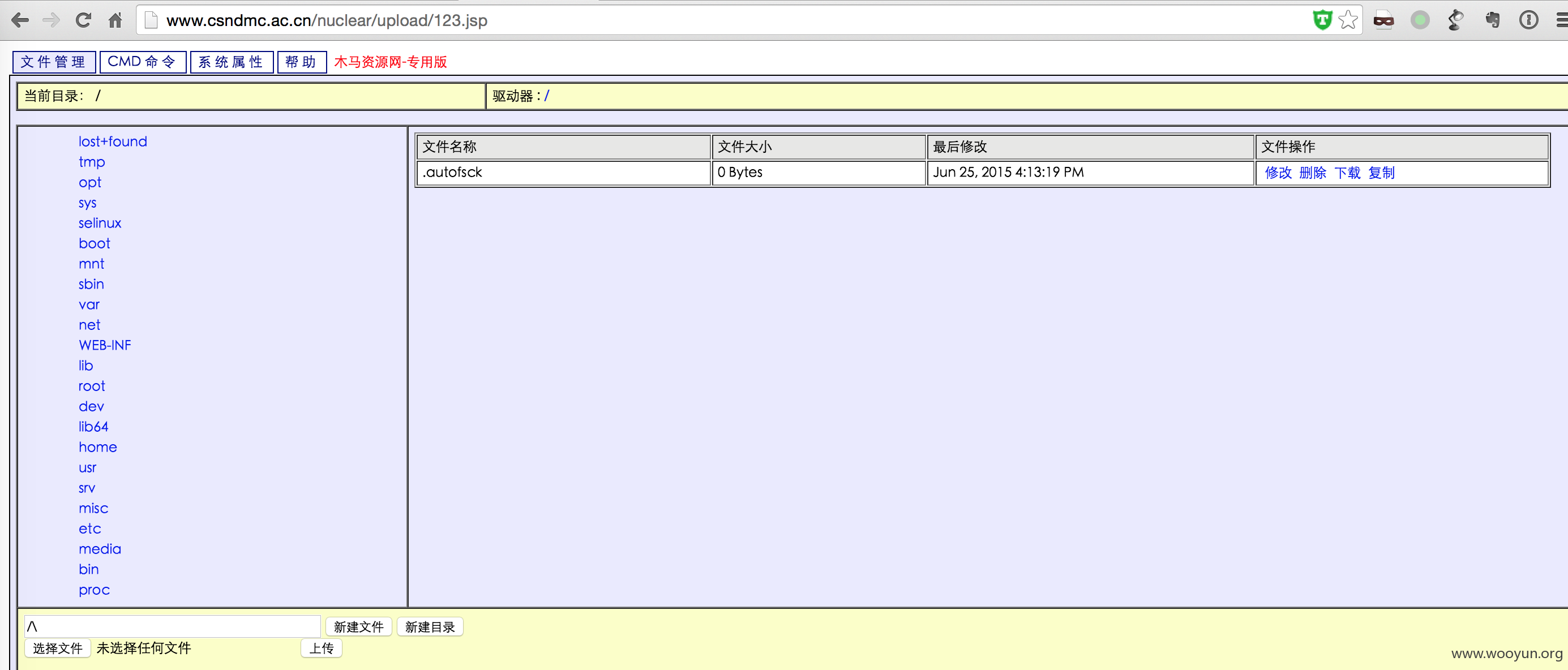Click 删除 for the .autofsck file
Image resolution: width=1568 pixels, height=670 pixels.
(x=1312, y=173)
